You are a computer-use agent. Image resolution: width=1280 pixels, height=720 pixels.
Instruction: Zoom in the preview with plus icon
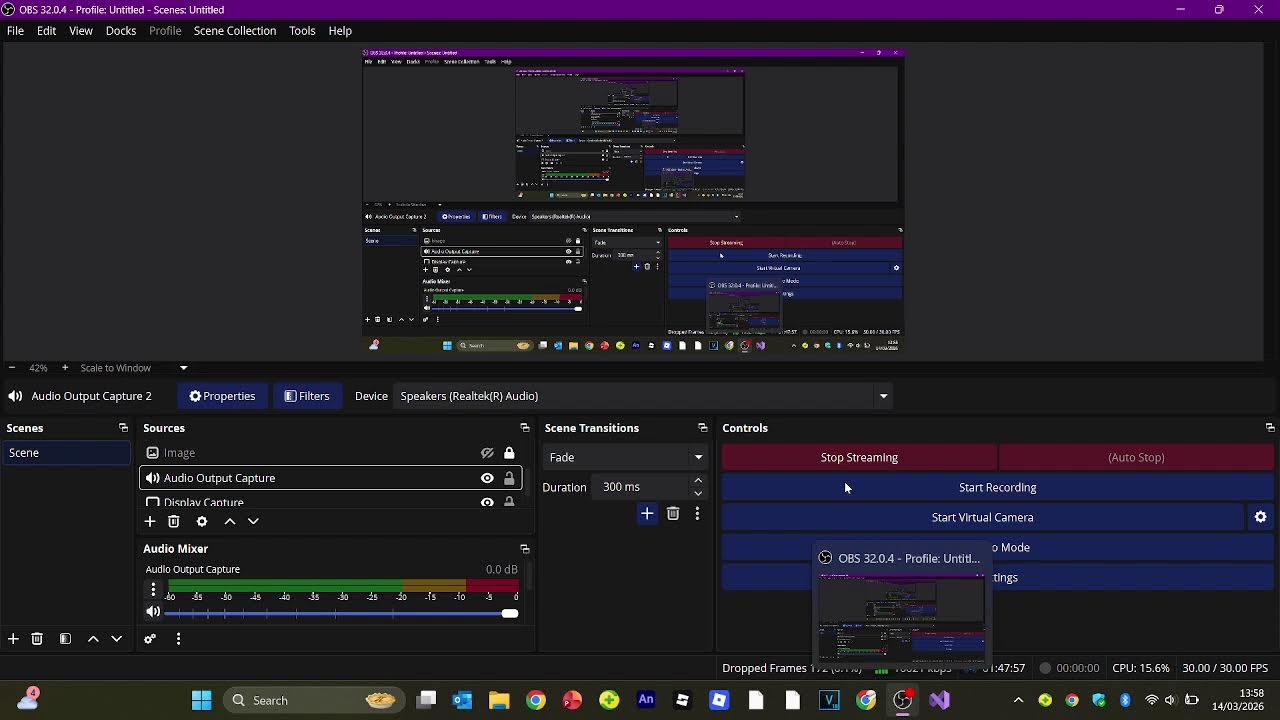[65, 368]
